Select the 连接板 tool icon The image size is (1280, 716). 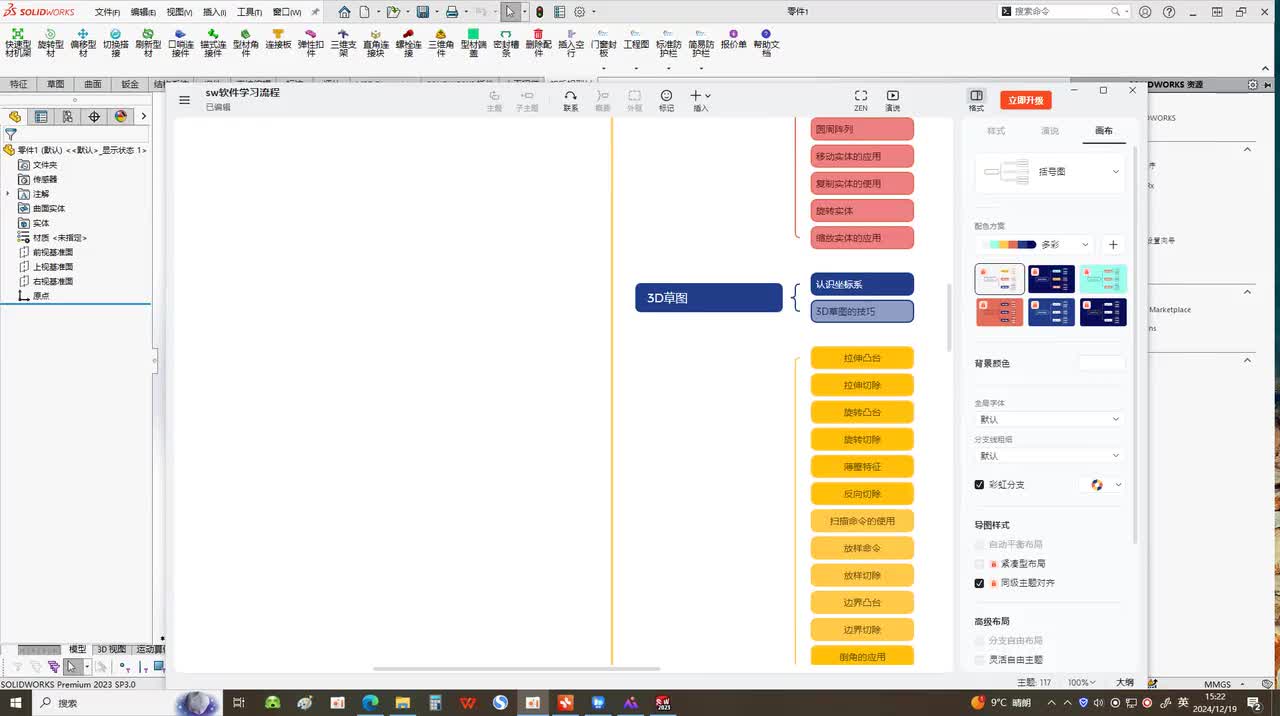coord(278,40)
